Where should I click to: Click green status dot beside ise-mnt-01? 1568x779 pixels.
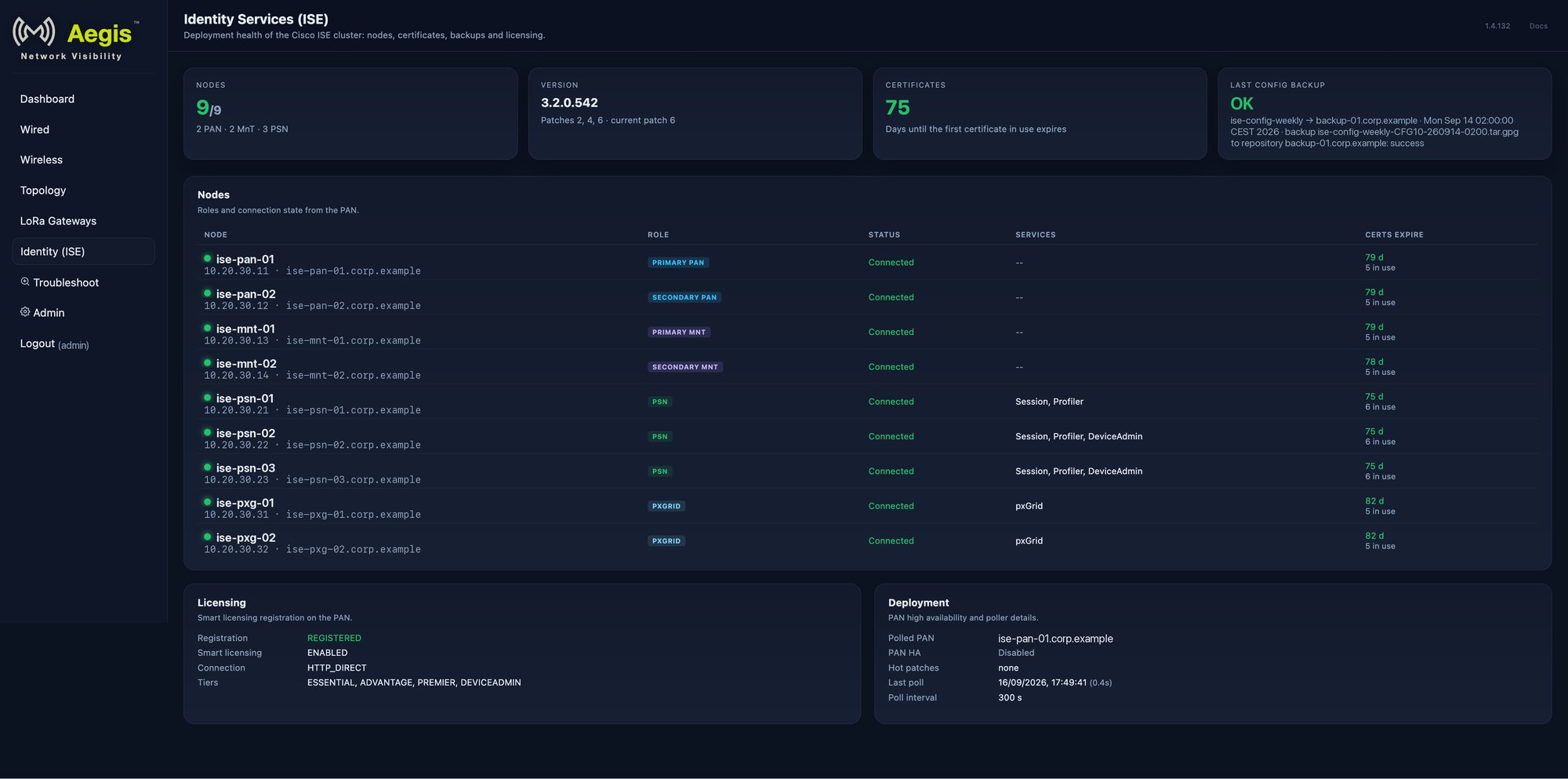(x=208, y=328)
